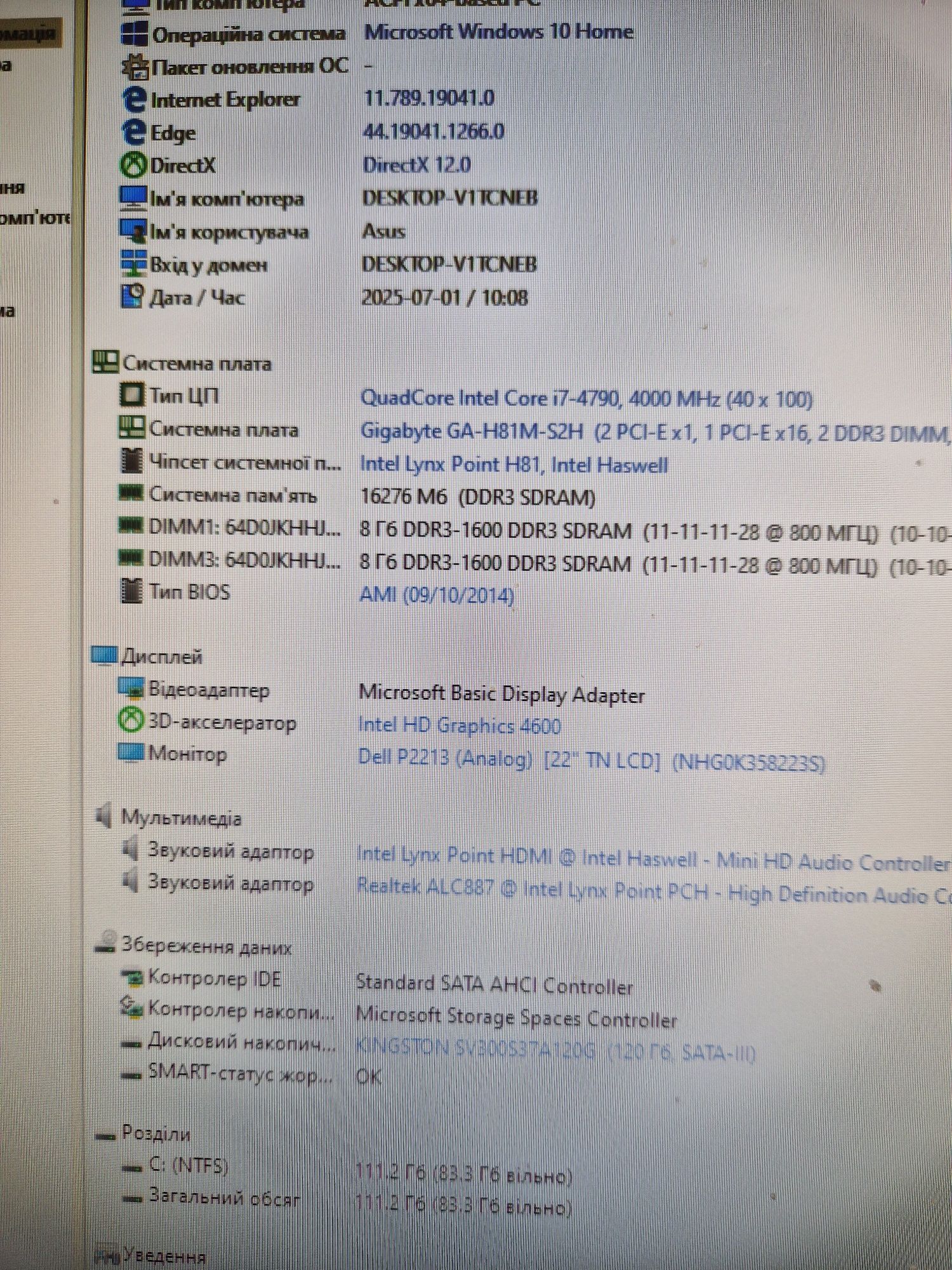
Task: Select the 16276 Мб (DDR3 SDRAM) value
Action: [x=477, y=497]
